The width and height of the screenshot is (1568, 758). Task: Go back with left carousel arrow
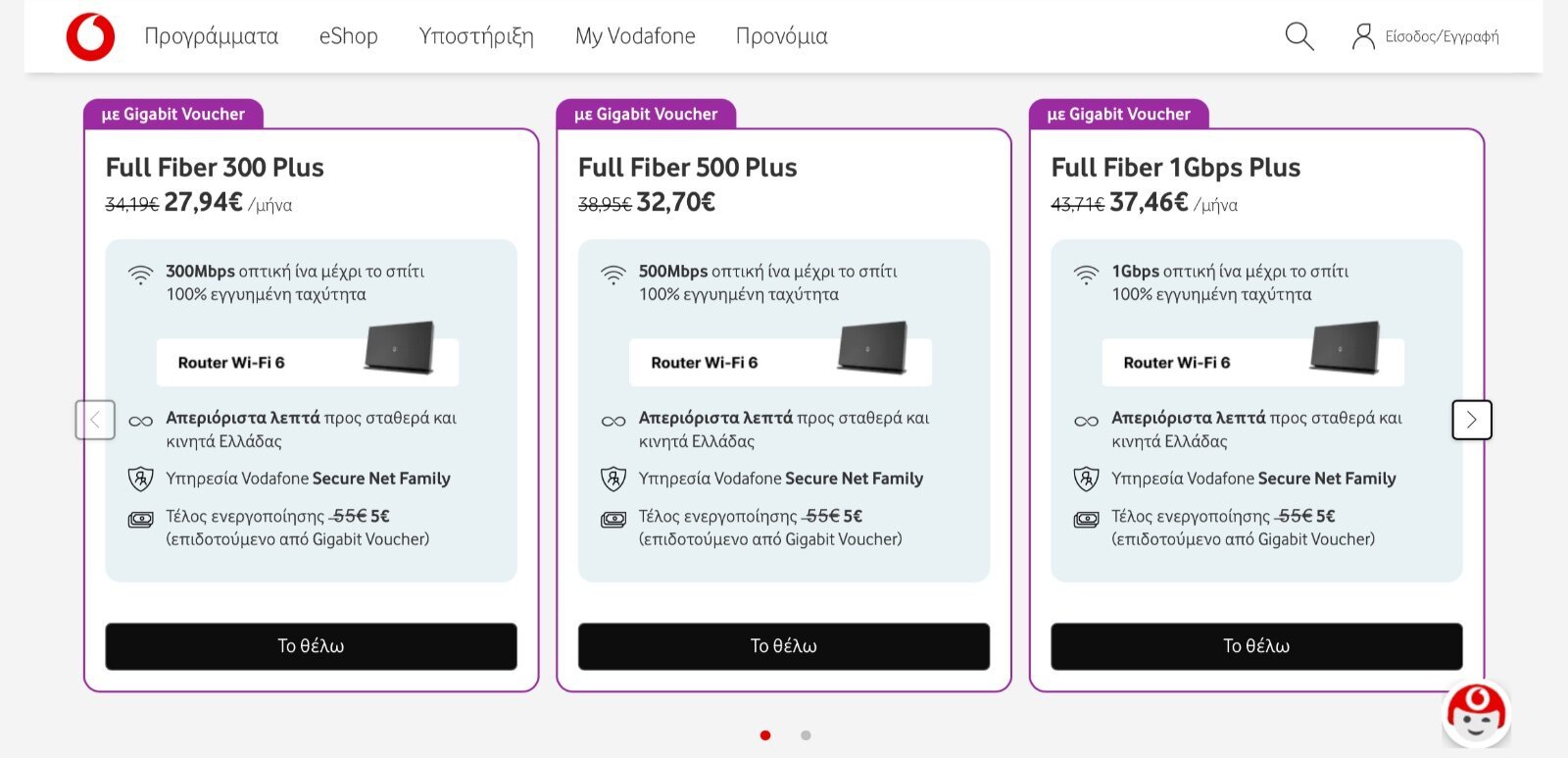pos(95,420)
